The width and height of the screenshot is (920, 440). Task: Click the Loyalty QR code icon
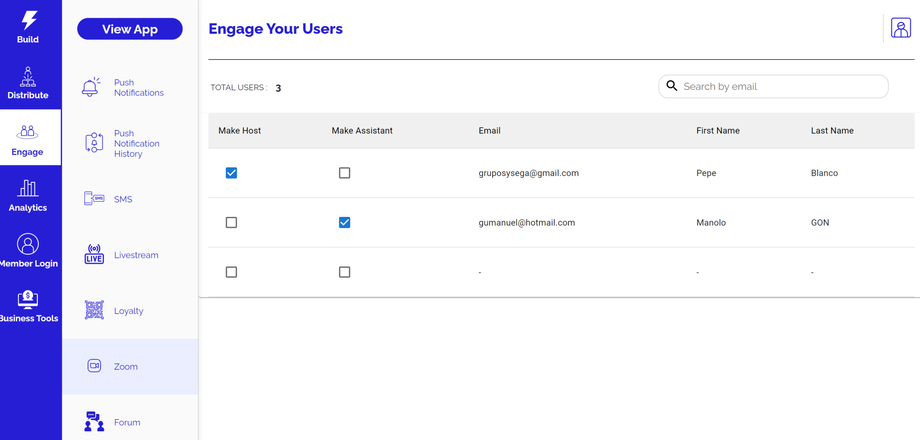click(94, 311)
